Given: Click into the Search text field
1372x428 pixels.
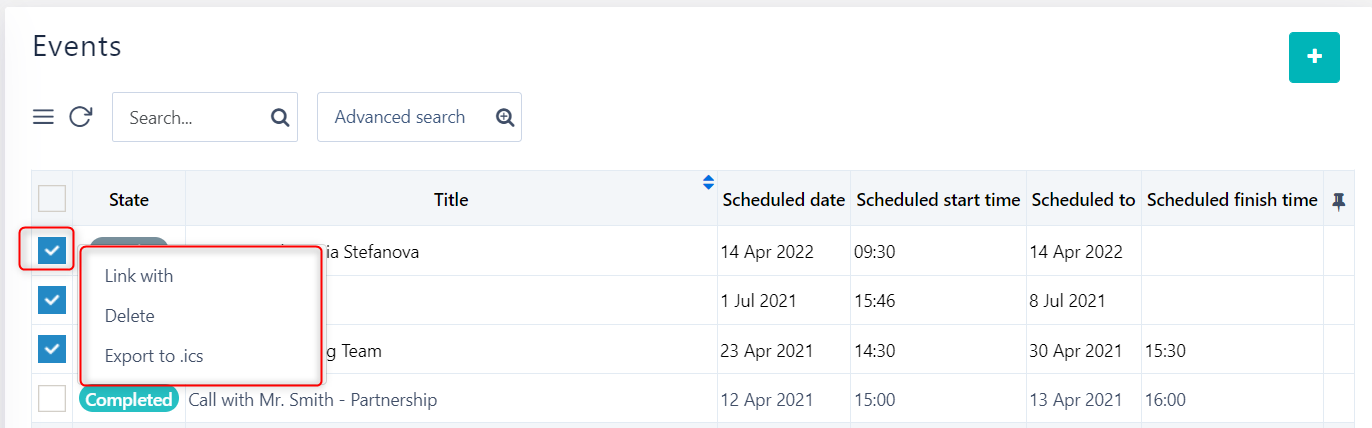Looking at the screenshot, I should pyautogui.click(x=190, y=117).
